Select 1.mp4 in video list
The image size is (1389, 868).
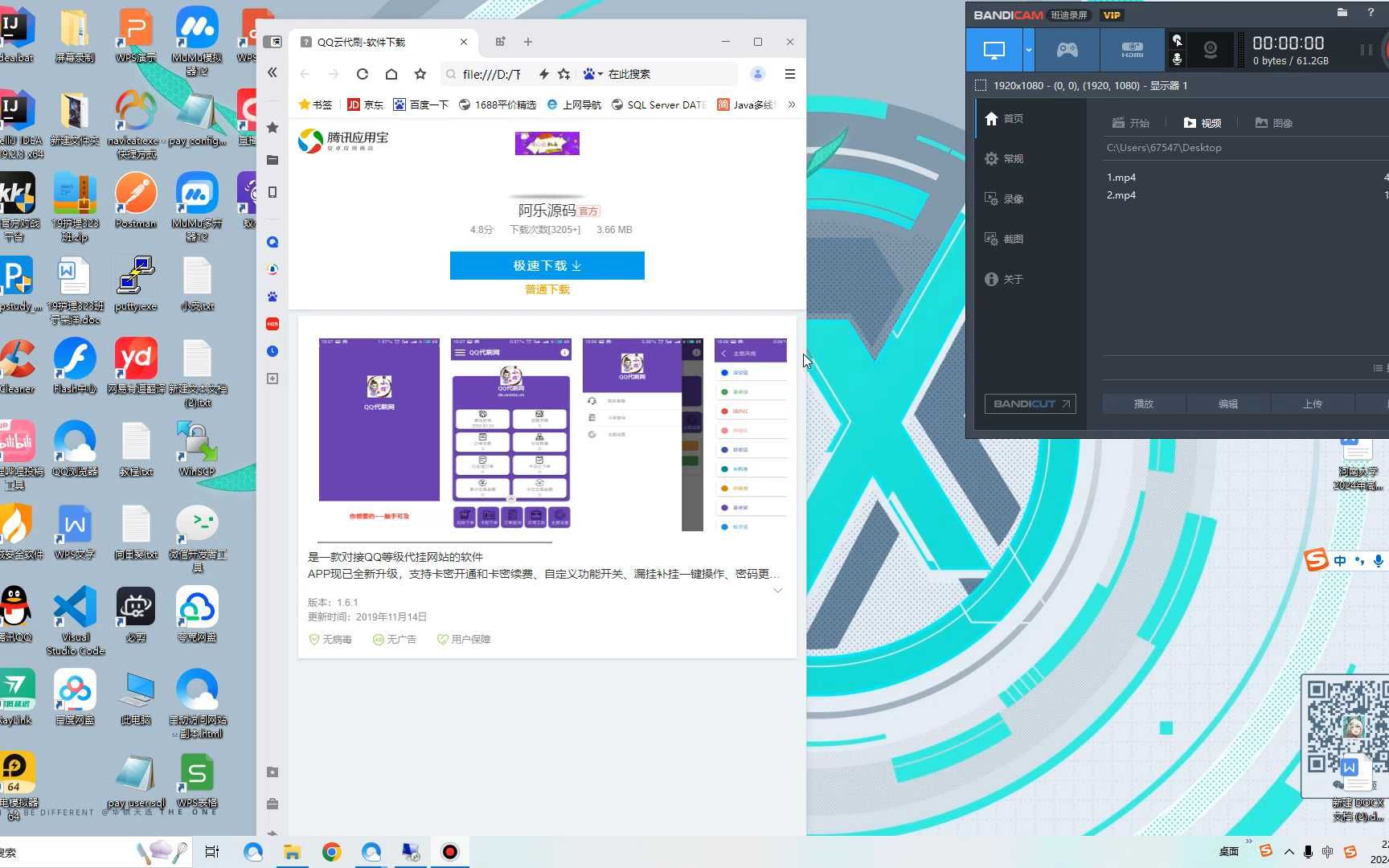(x=1121, y=177)
